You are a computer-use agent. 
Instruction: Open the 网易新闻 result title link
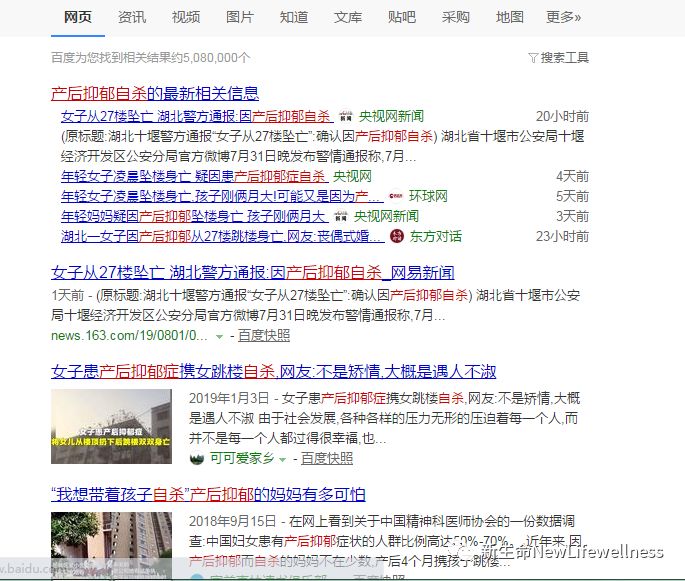253,273
